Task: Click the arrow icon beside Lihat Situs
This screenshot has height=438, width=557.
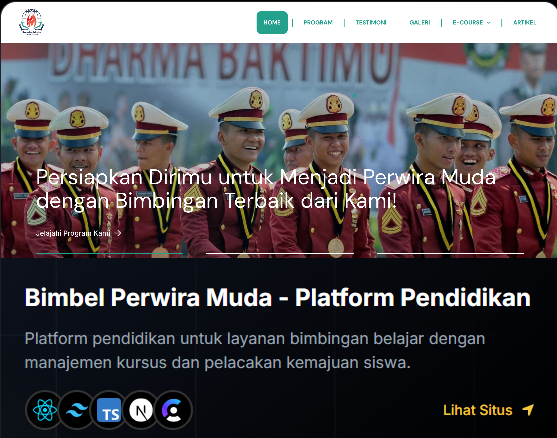Action: tap(528, 410)
